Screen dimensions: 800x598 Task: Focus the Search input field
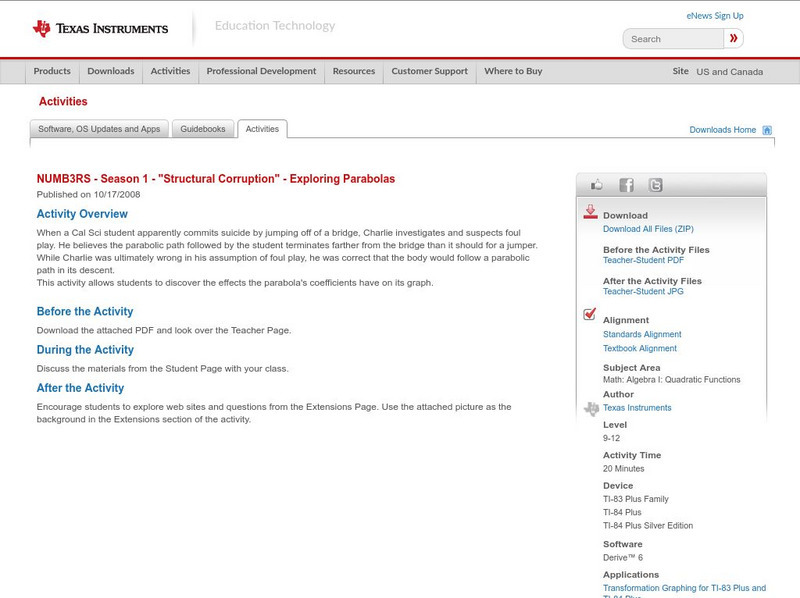[x=673, y=39]
